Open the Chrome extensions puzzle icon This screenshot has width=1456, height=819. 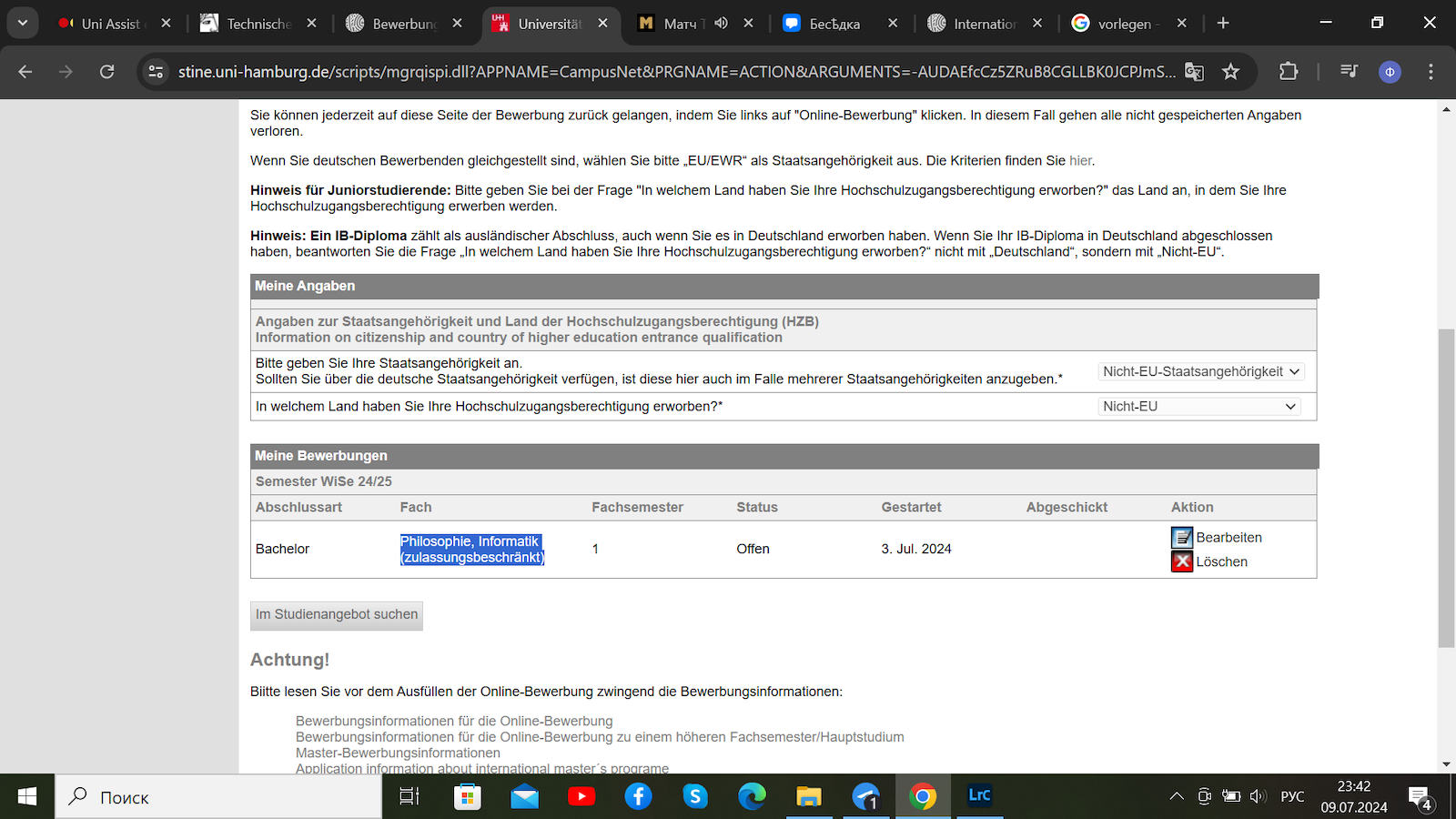(x=1288, y=71)
